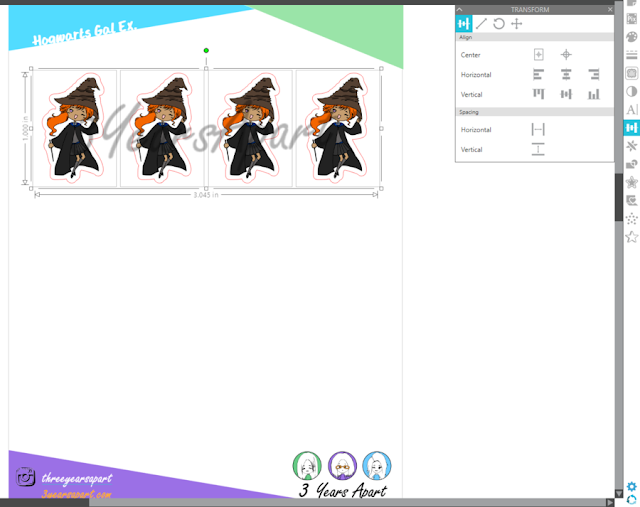
Task: Click the vertical scrollbar thumb
Action: [x=619, y=197]
